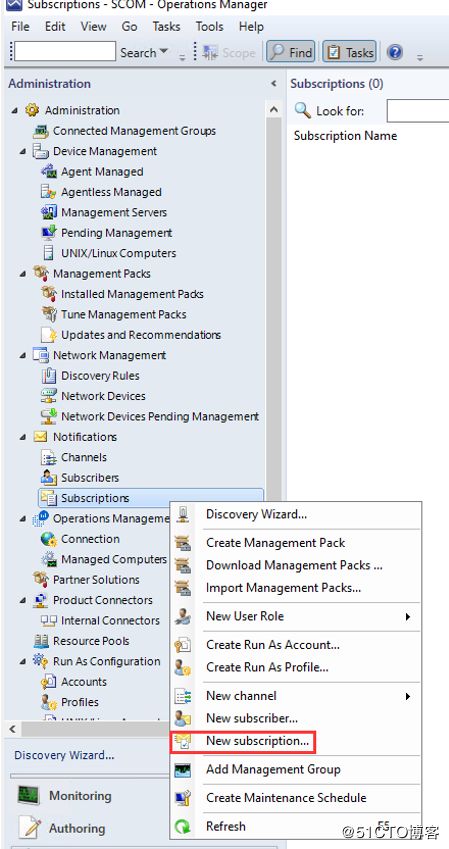449x849 pixels.
Task: Open the Tools menu
Action: point(209,27)
